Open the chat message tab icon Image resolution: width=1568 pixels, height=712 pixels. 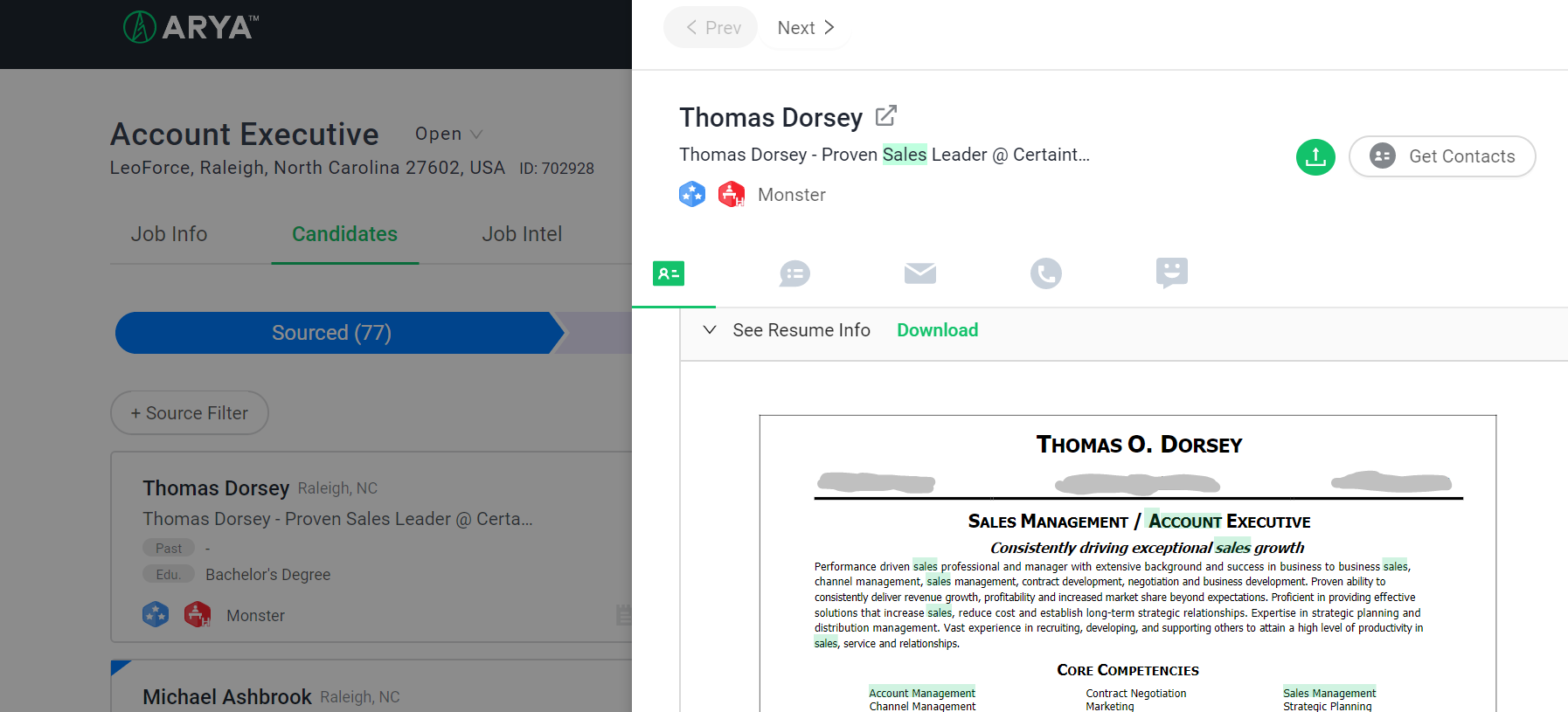pyautogui.click(x=794, y=274)
